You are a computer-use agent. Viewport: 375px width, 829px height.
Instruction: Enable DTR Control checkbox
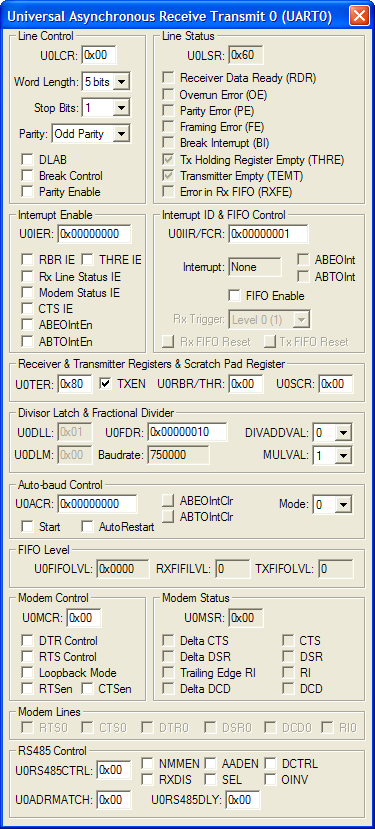27,641
